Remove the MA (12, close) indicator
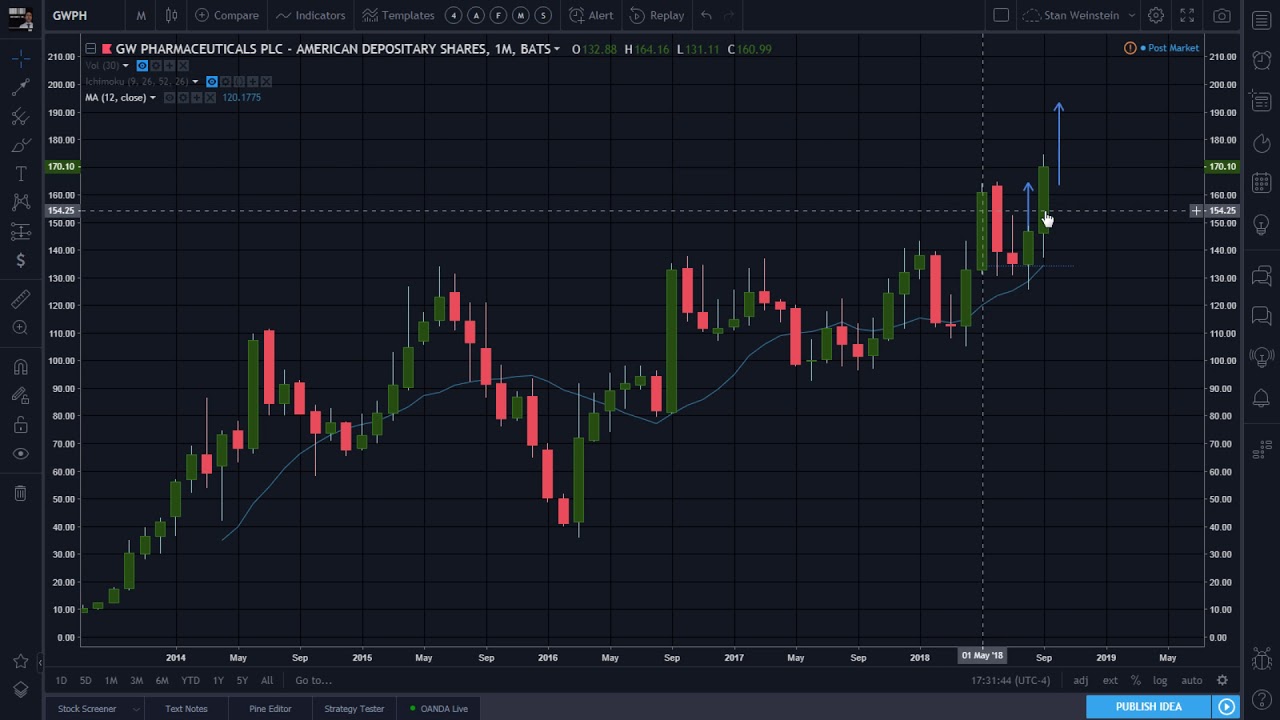 pos(210,98)
